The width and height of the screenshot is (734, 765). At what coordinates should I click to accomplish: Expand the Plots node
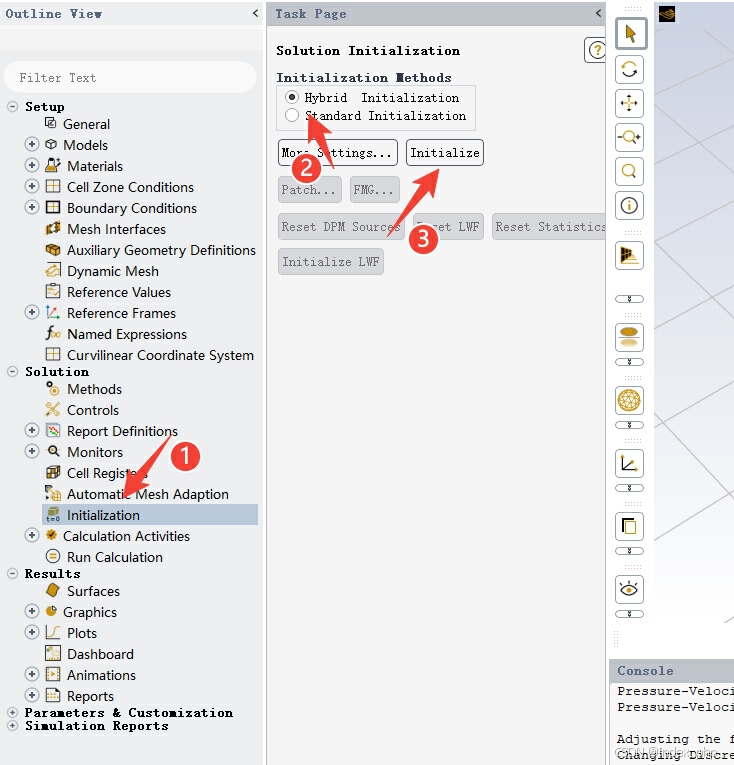pos(32,632)
